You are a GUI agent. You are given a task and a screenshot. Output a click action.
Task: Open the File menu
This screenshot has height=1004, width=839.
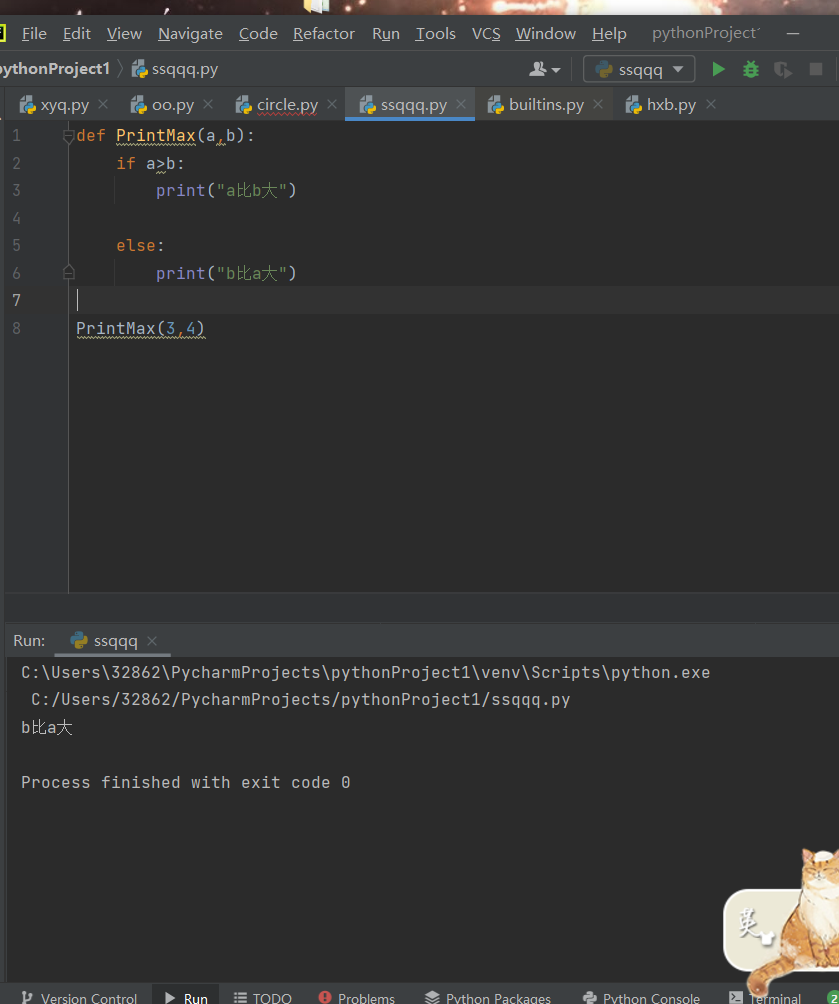coord(34,33)
